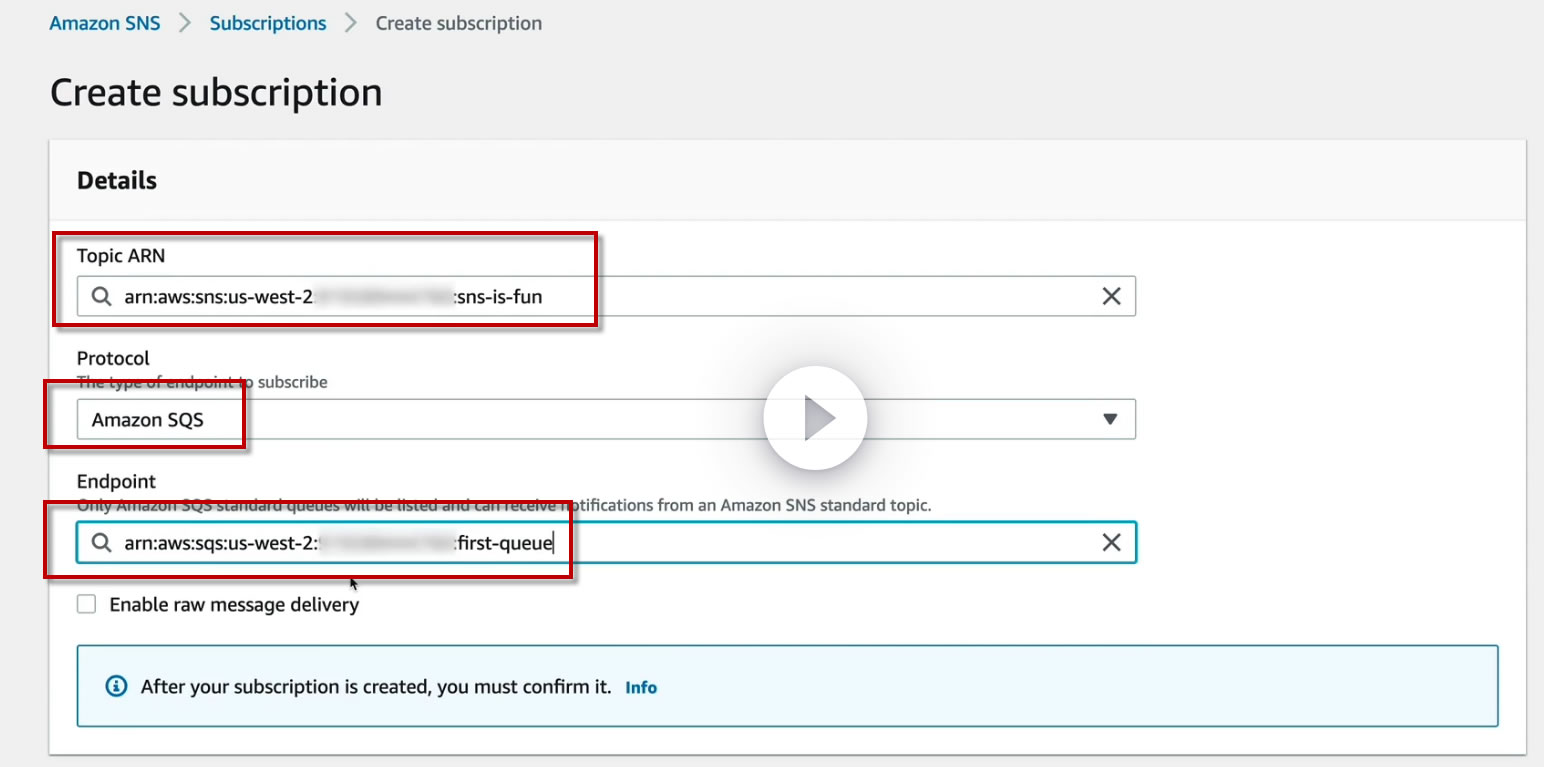Viewport: 1544px width, 767px height.
Task: Click the info circle icon in the notice
Action: tap(117, 687)
